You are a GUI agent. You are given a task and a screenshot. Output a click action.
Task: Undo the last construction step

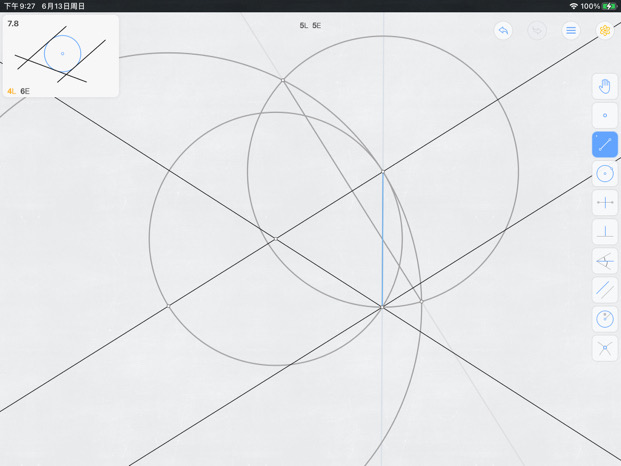coord(503,30)
